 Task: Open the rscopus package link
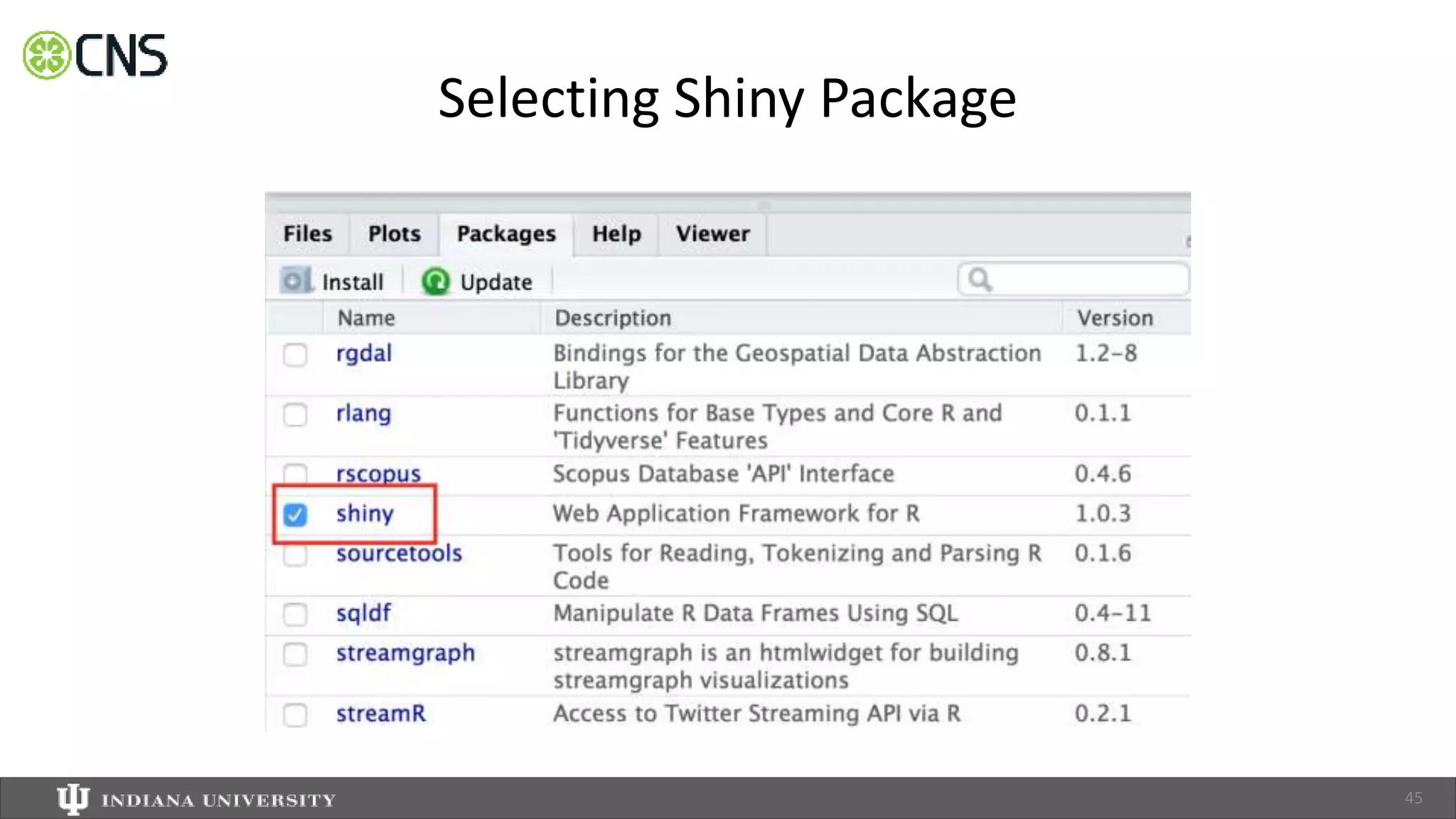pos(378,473)
